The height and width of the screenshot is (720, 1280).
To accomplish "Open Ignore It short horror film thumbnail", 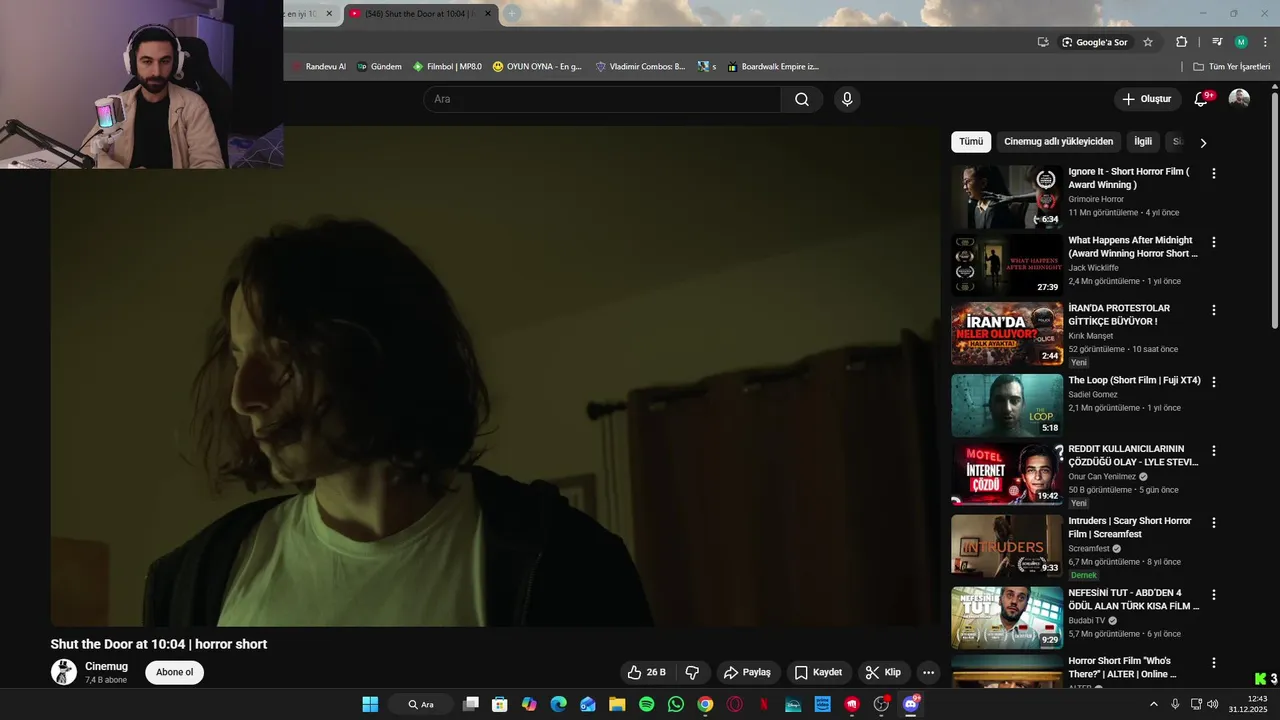I will click(1007, 197).
